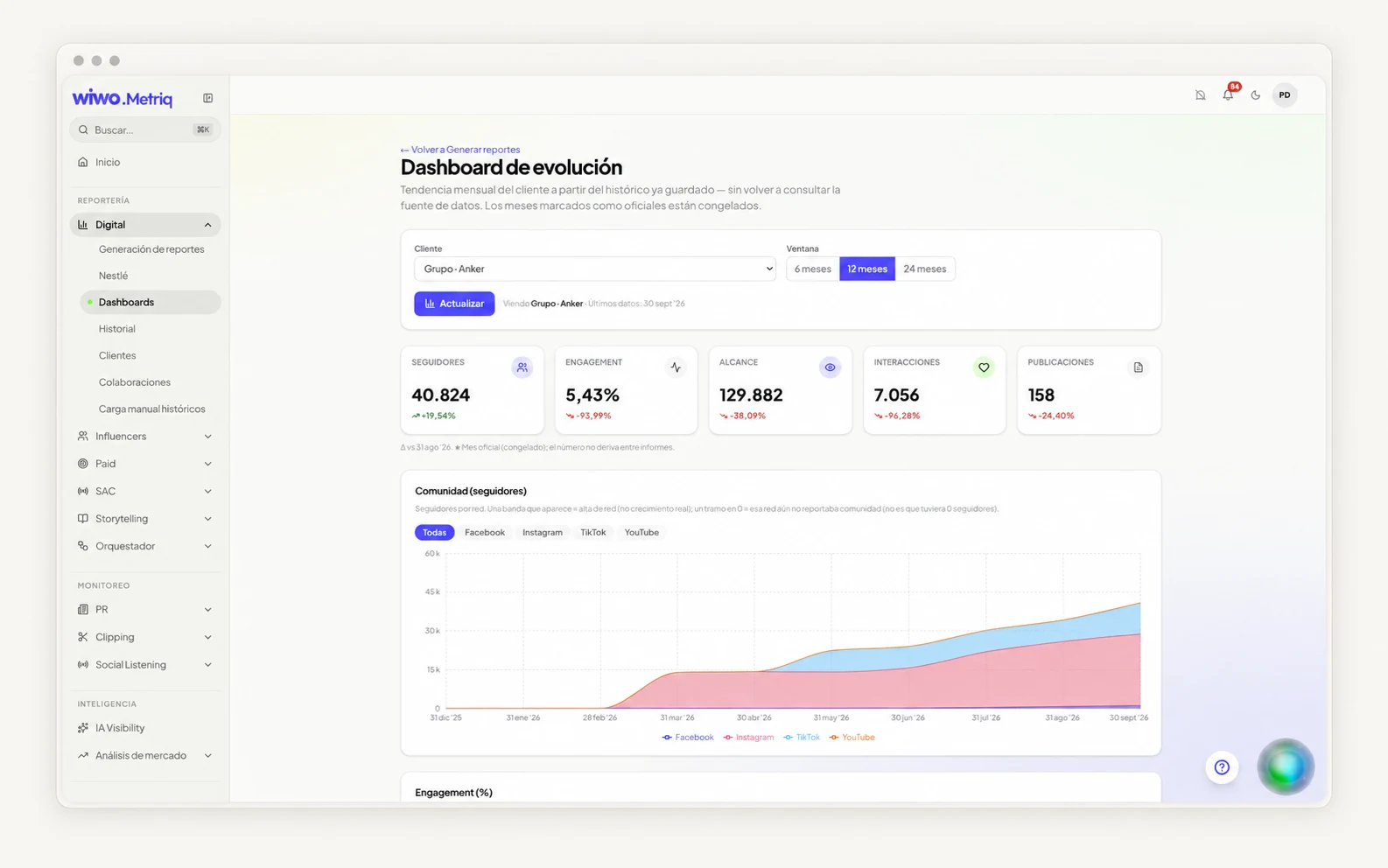Expand the Social Listening chevron
The image size is (1388, 868).
pyautogui.click(x=207, y=665)
